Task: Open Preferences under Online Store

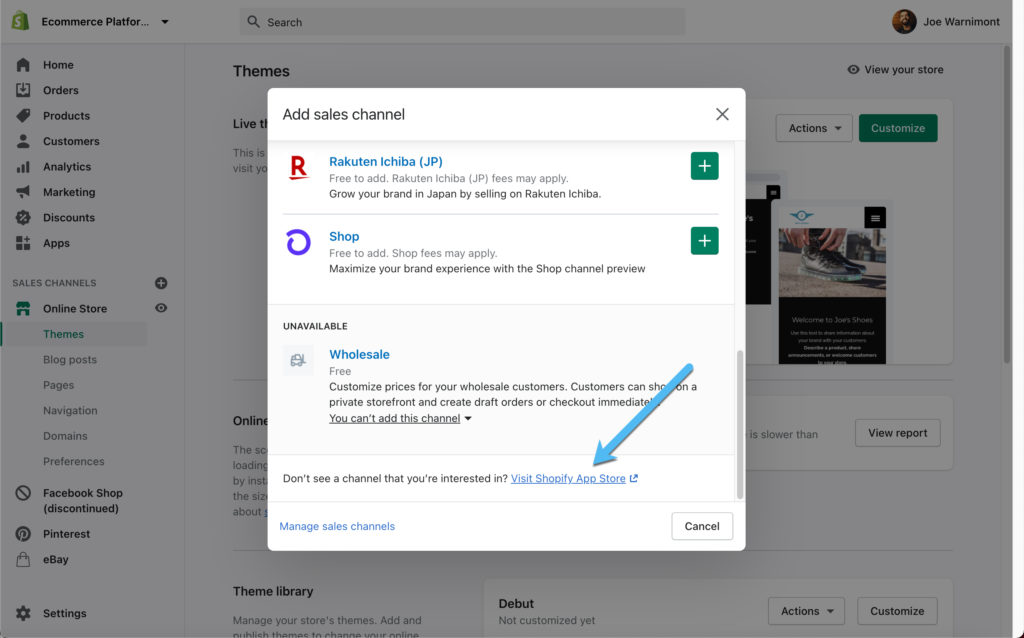Action: [74, 461]
